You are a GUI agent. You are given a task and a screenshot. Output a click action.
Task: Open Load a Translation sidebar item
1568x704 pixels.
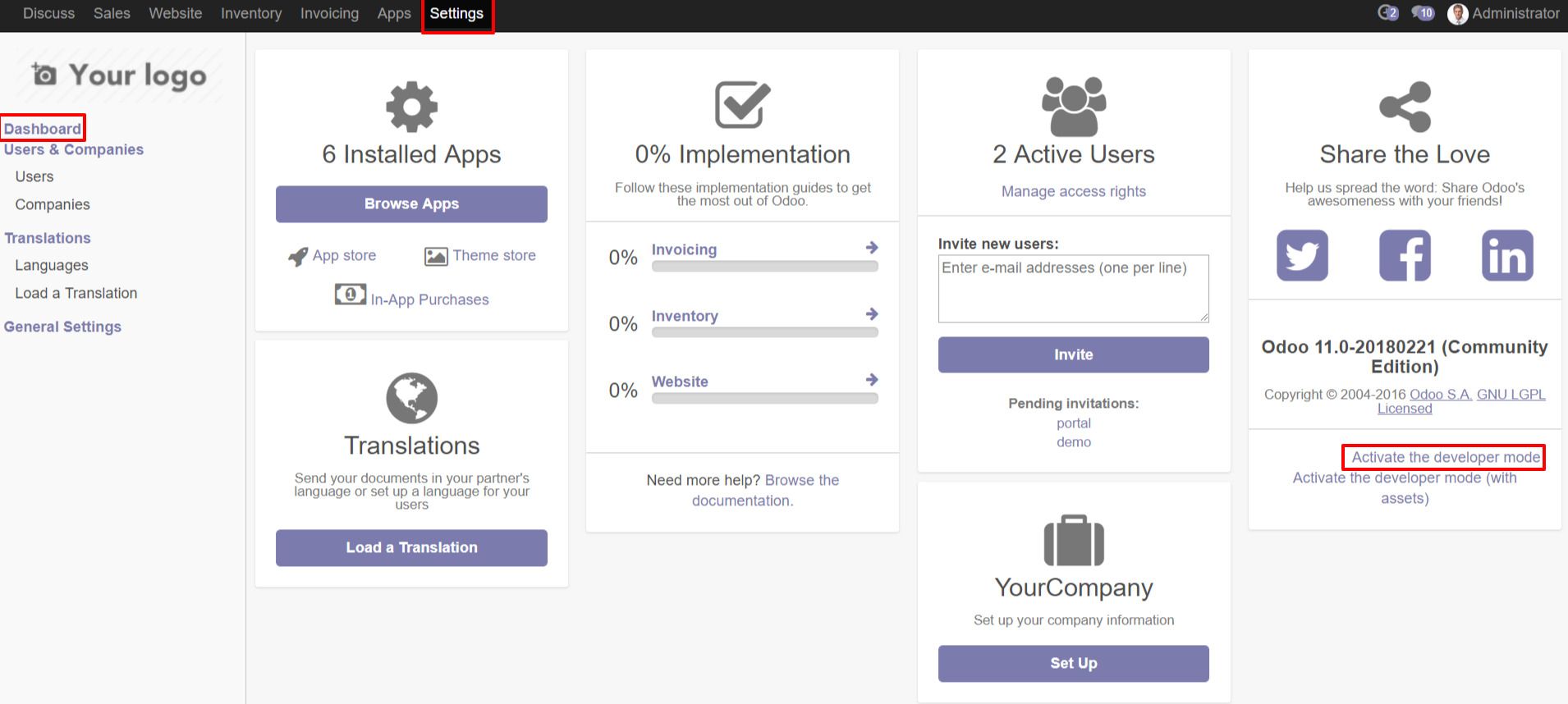[76, 293]
